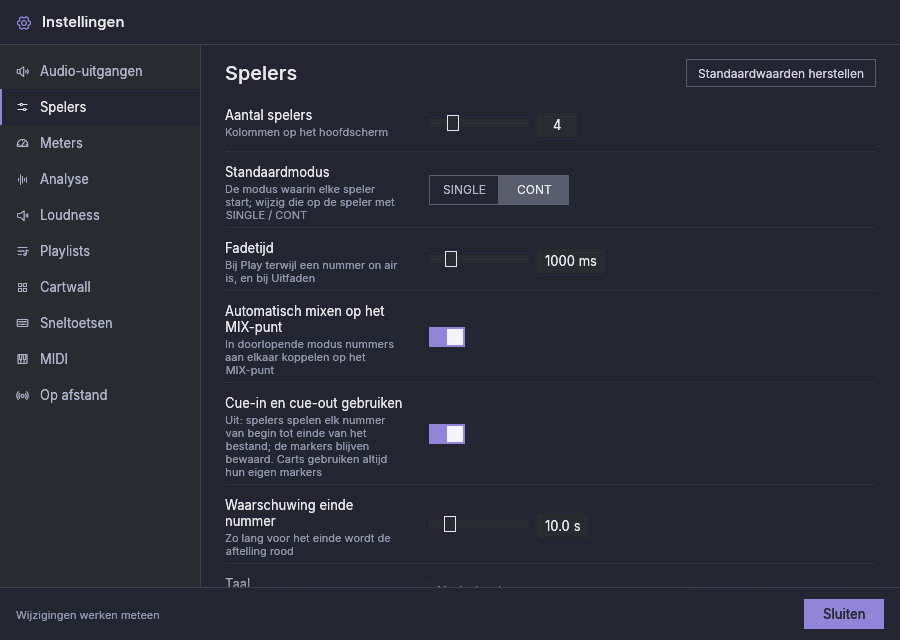The height and width of the screenshot is (640, 900).
Task: Go to the Meters settings label
Action: [x=61, y=143]
